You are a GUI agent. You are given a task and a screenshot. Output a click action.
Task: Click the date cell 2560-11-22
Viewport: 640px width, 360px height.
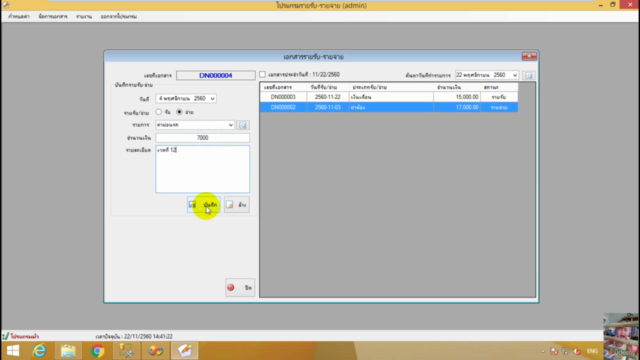[x=327, y=97]
